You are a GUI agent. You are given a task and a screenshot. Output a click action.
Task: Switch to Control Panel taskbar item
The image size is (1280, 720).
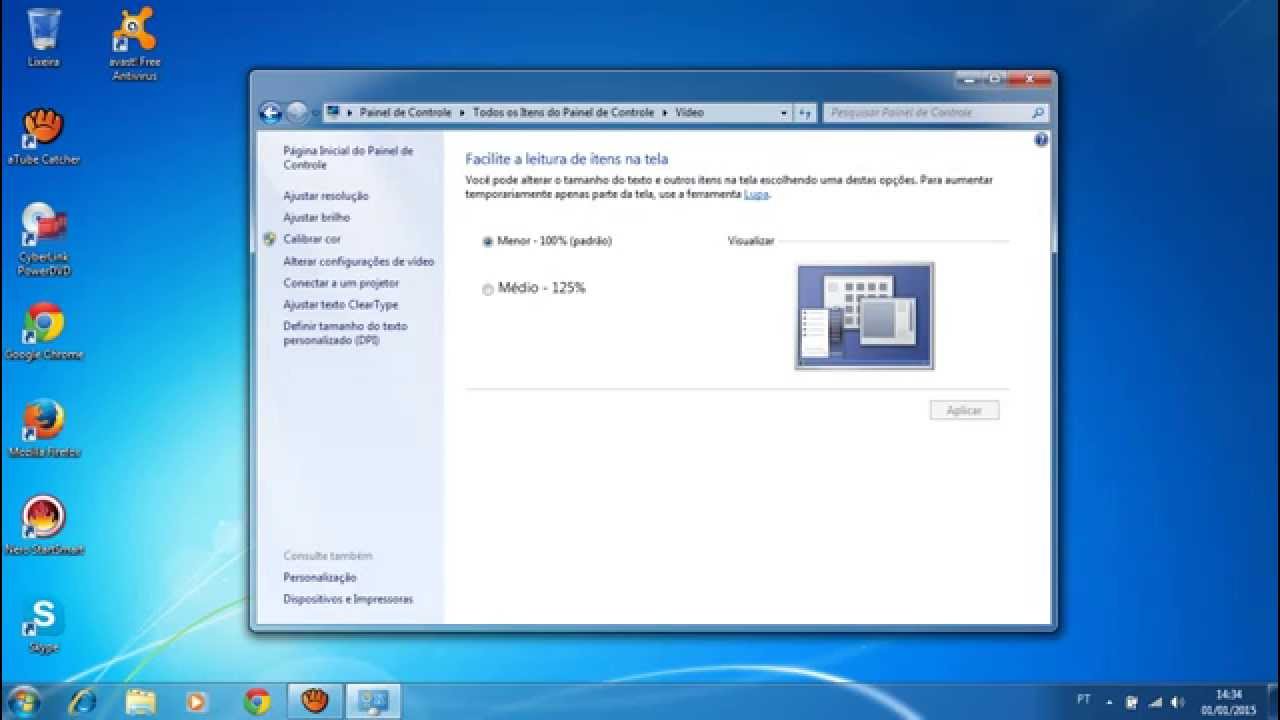(373, 701)
